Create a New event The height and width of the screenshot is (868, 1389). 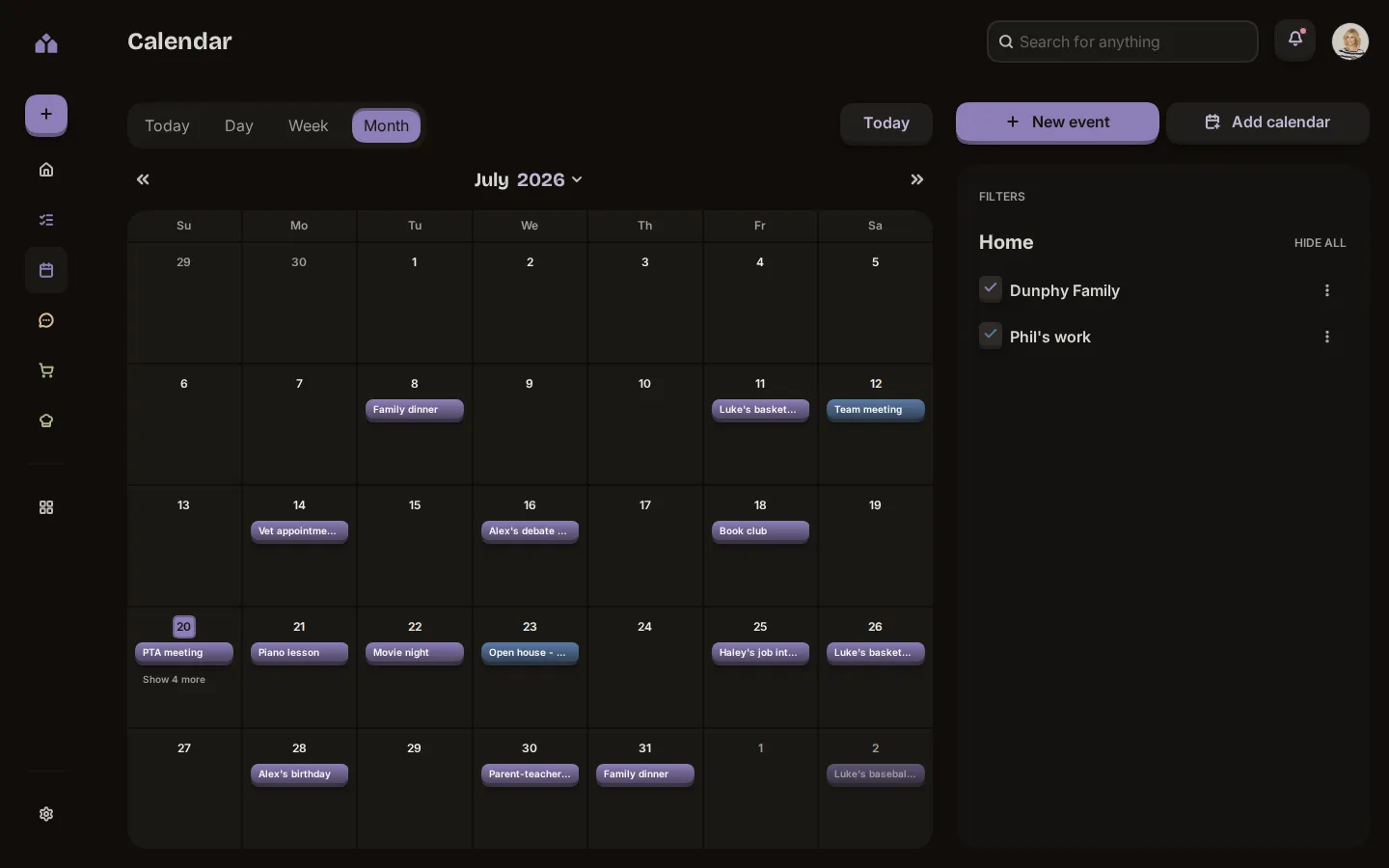[x=1057, y=122]
